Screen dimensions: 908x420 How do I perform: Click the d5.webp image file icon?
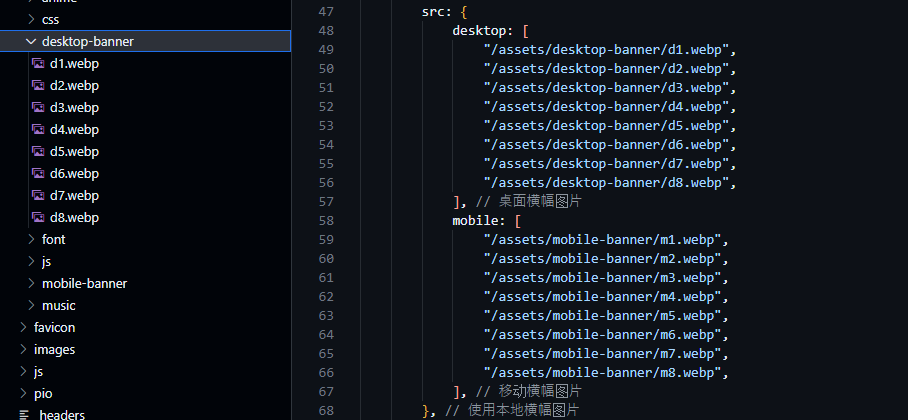39,151
